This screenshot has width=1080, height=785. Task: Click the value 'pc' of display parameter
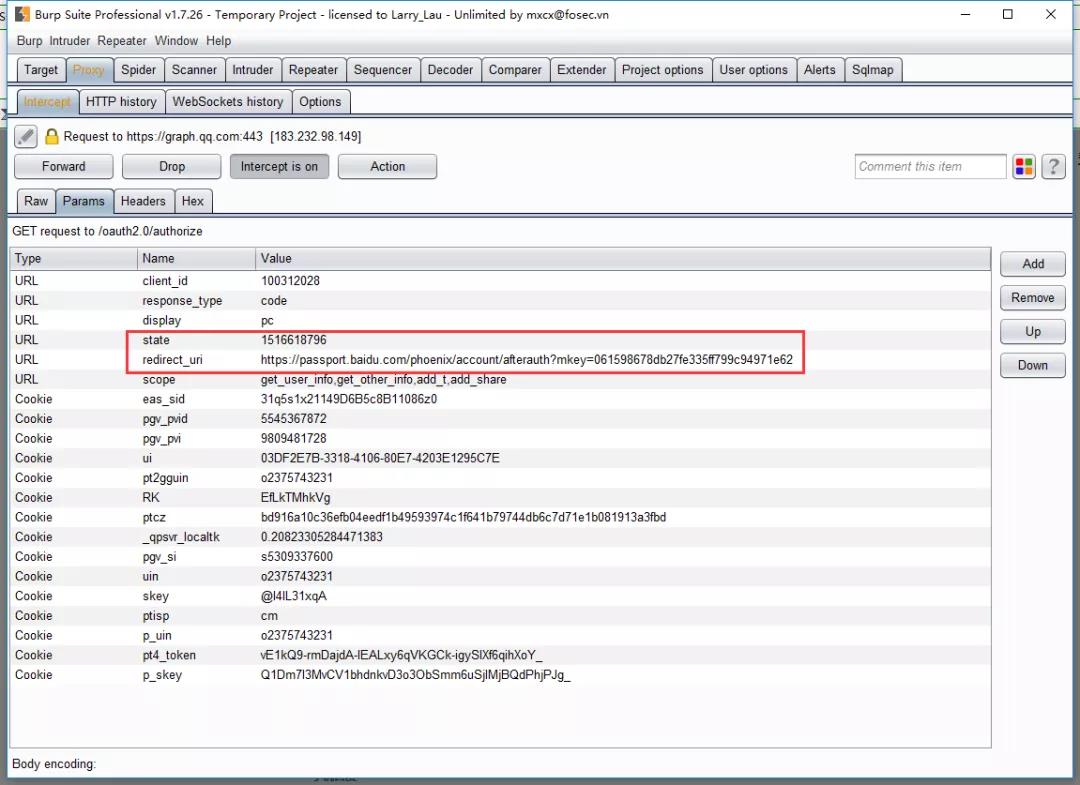coord(267,321)
